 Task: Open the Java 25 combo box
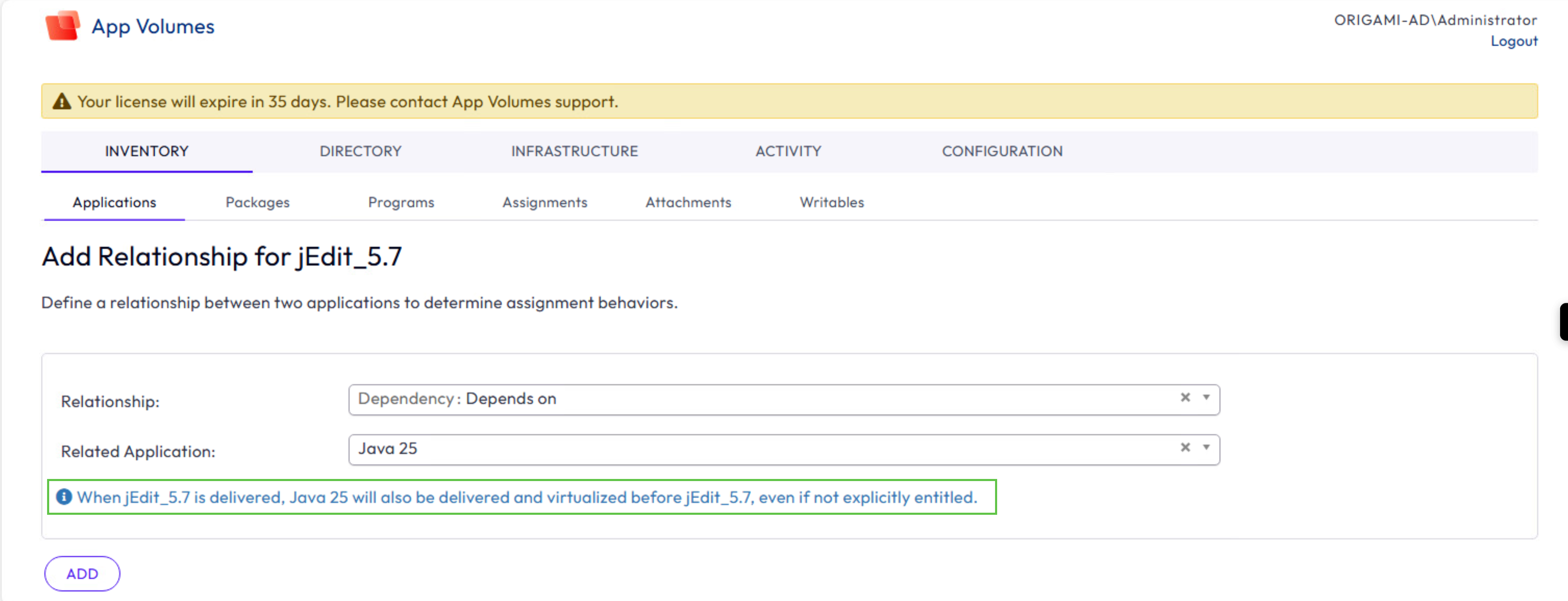pyautogui.click(x=784, y=449)
